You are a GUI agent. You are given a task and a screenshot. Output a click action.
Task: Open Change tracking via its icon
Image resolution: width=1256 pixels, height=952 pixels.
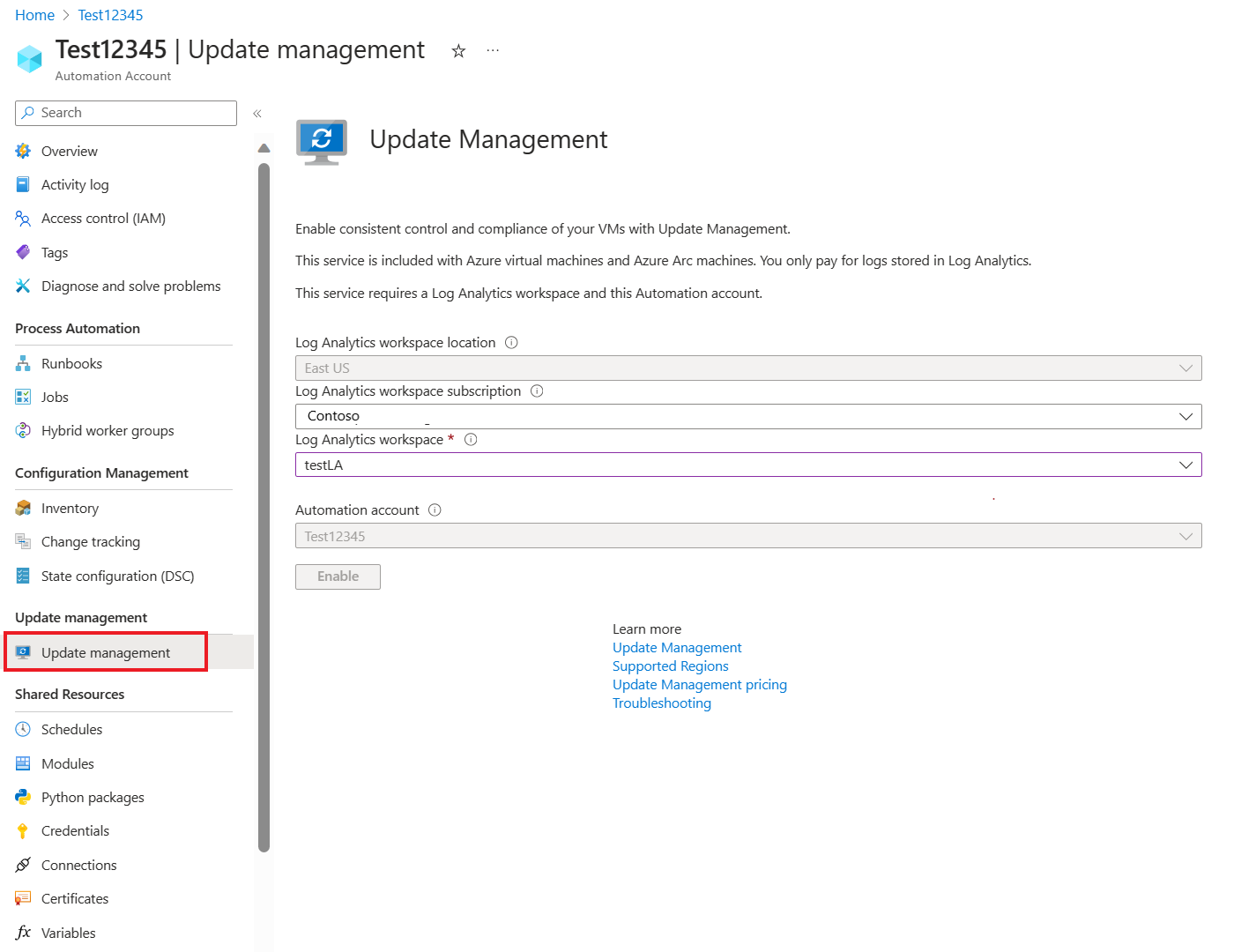click(23, 541)
